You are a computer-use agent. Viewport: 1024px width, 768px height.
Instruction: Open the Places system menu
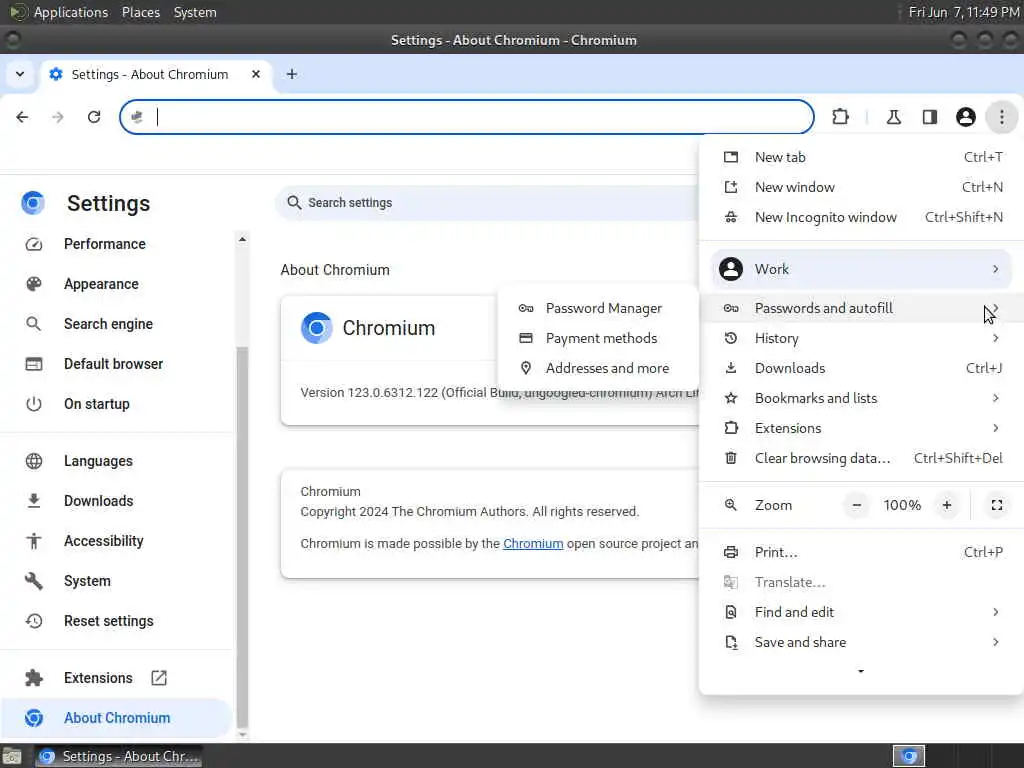point(141,12)
